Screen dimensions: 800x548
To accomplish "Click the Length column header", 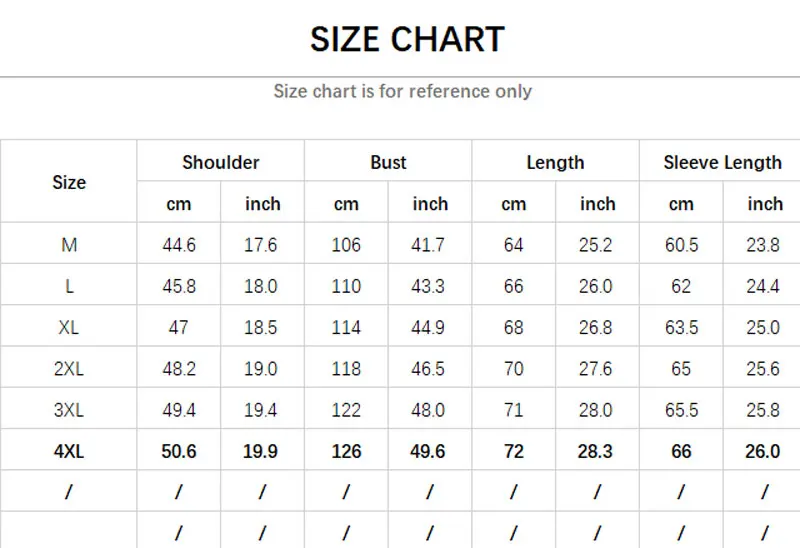I will pyautogui.click(x=555, y=162).
